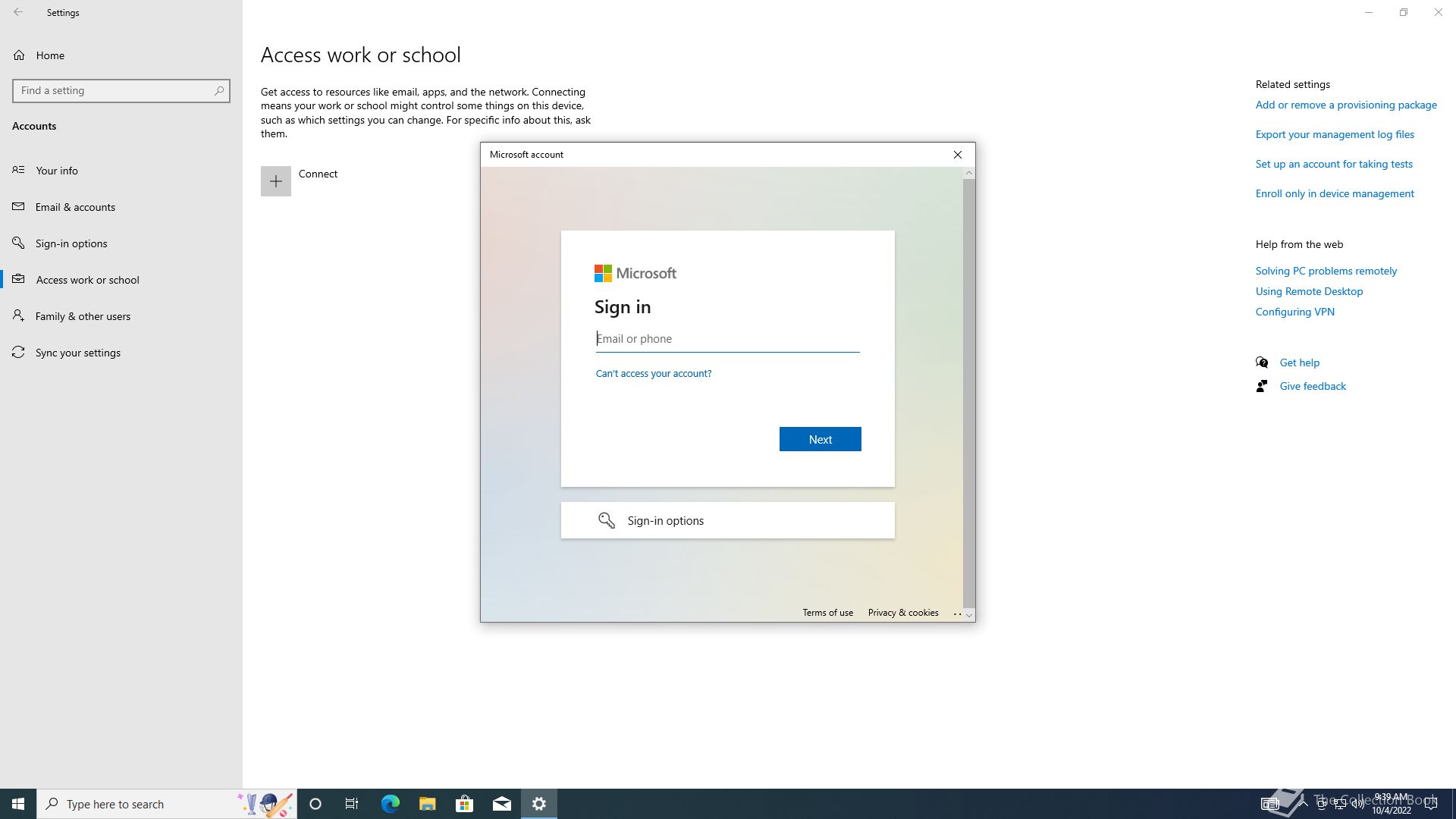Open Solving PC problems remotely
Viewport: 1456px width, 819px height.
[x=1326, y=271]
